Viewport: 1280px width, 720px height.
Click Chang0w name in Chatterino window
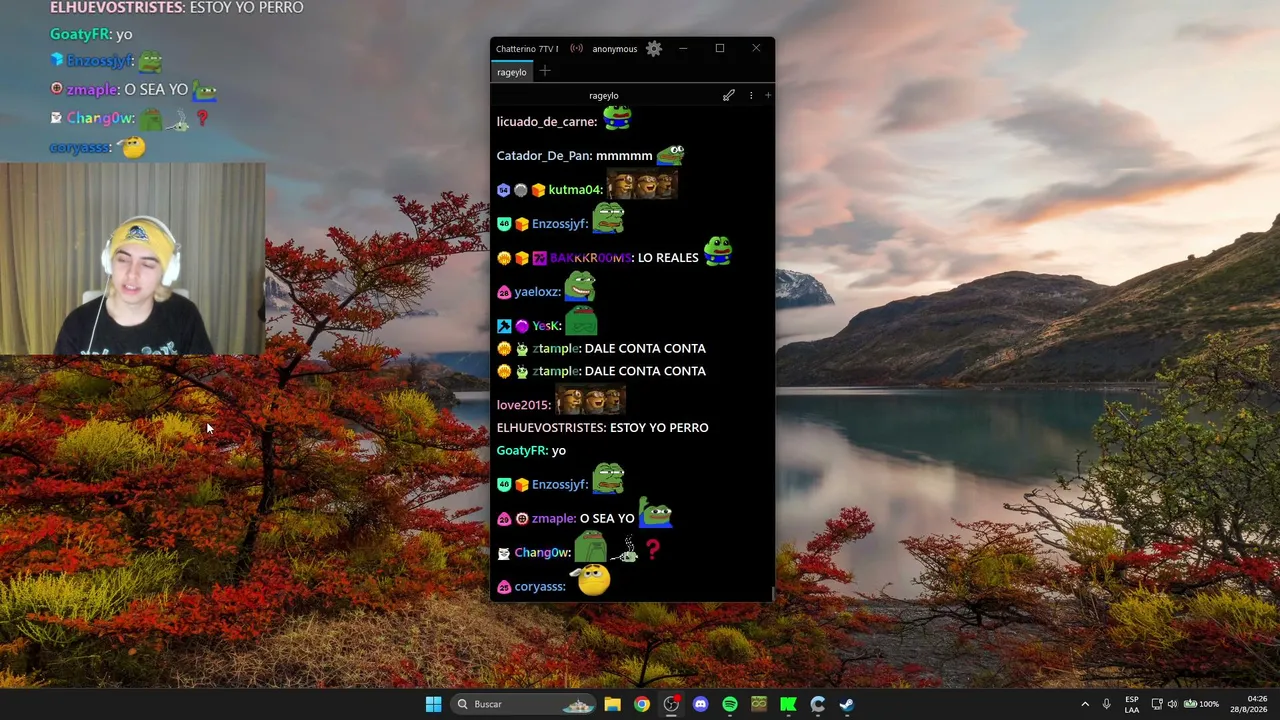[542, 553]
